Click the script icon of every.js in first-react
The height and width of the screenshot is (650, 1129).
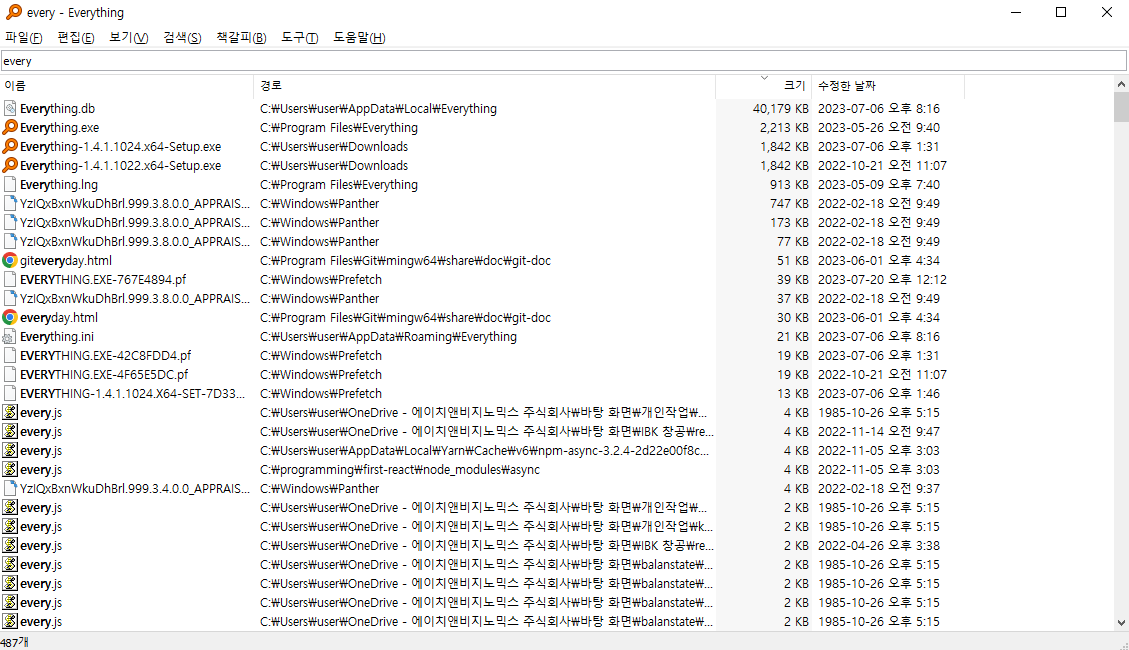pyautogui.click(x=9, y=469)
